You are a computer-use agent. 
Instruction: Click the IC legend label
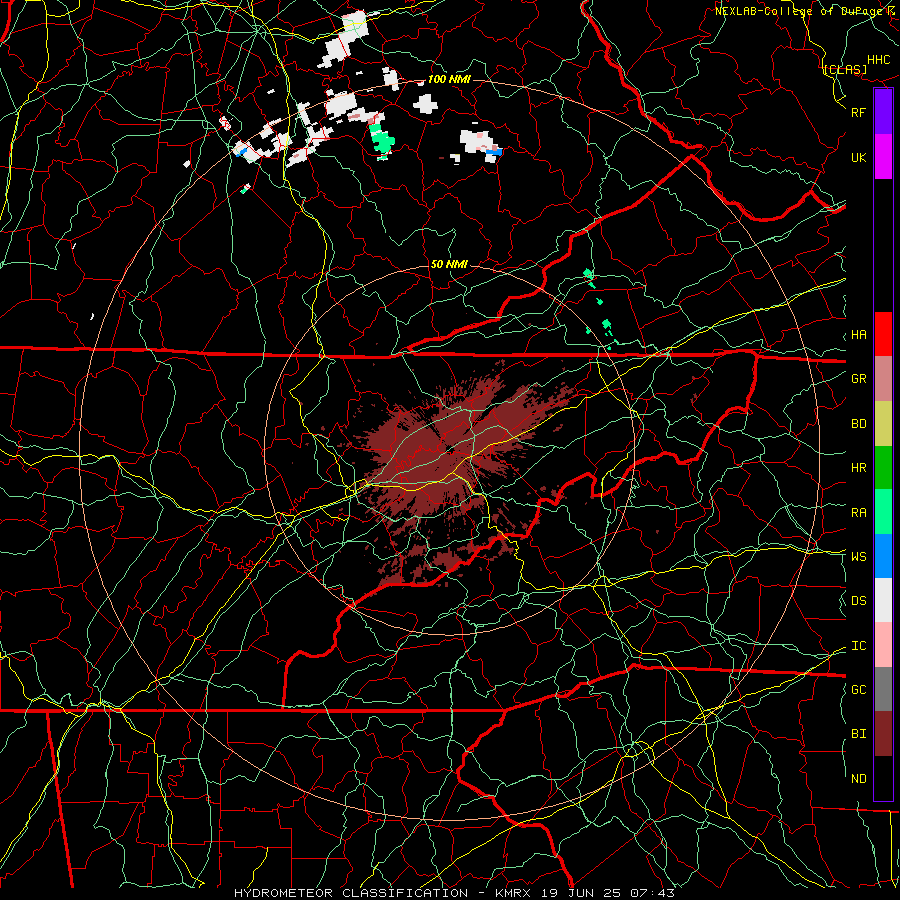[858, 646]
